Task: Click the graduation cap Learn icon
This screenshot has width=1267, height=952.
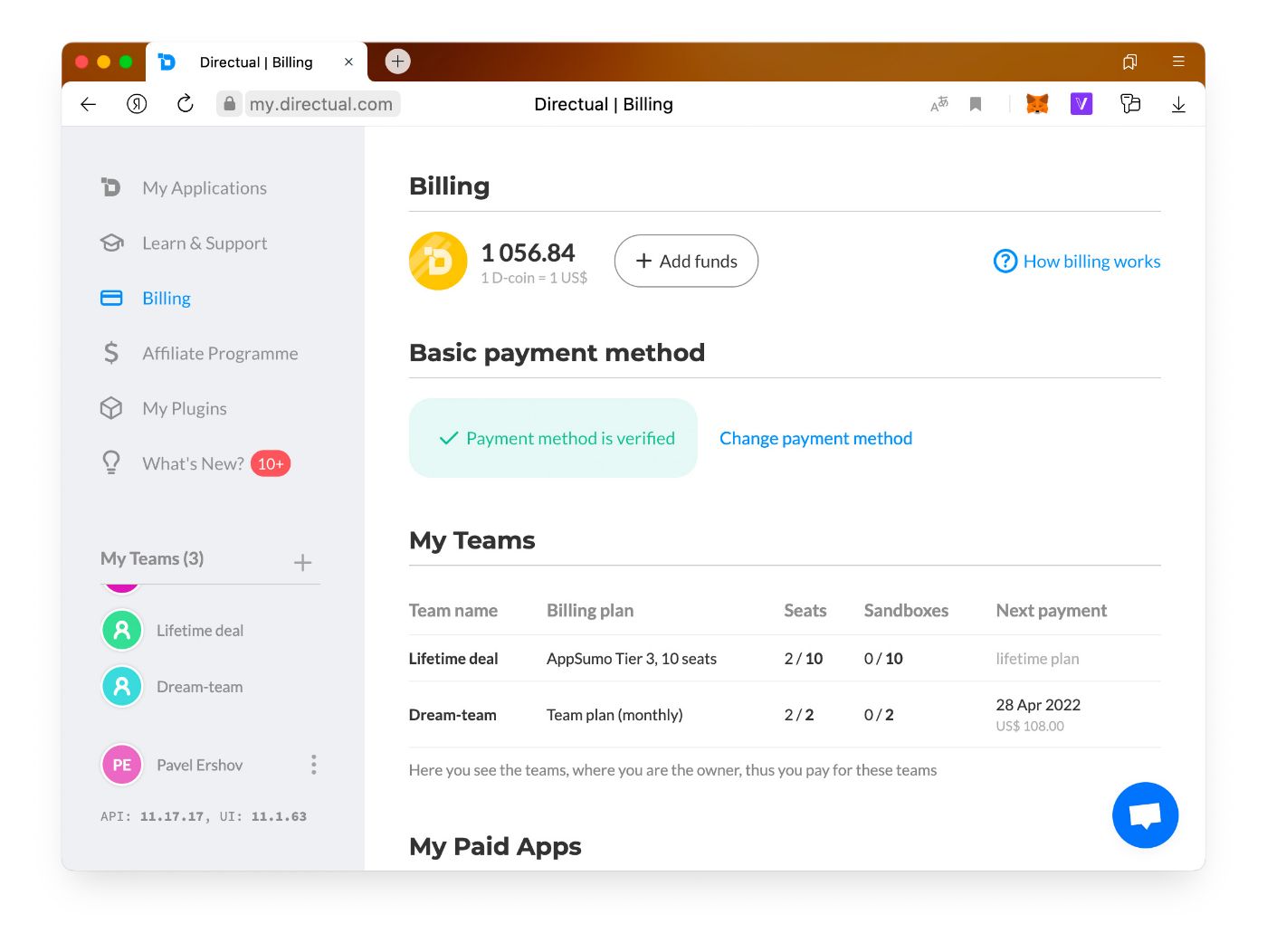Action: (x=111, y=243)
